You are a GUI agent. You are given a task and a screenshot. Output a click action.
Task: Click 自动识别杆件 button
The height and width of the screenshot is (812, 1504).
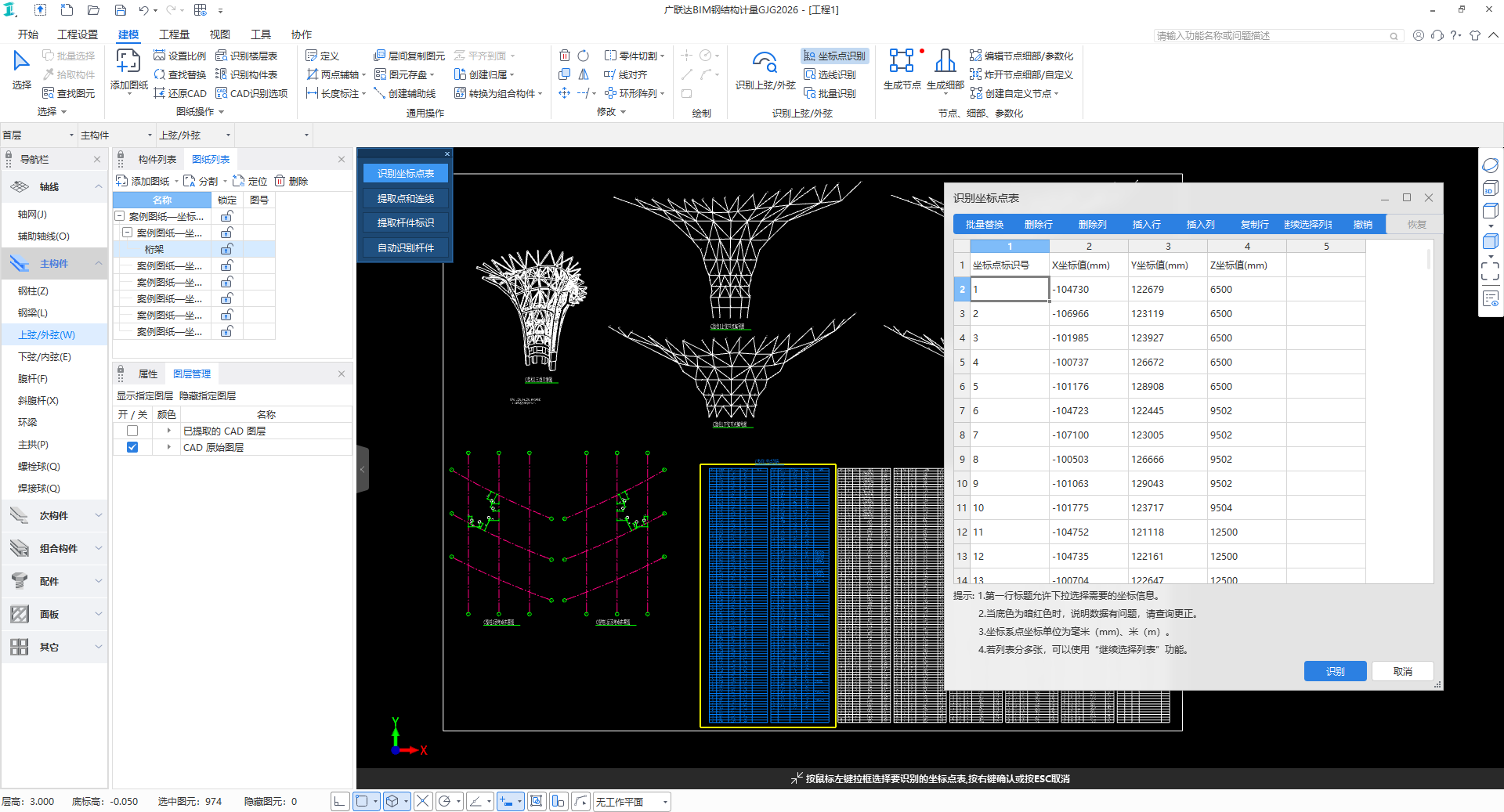(405, 247)
